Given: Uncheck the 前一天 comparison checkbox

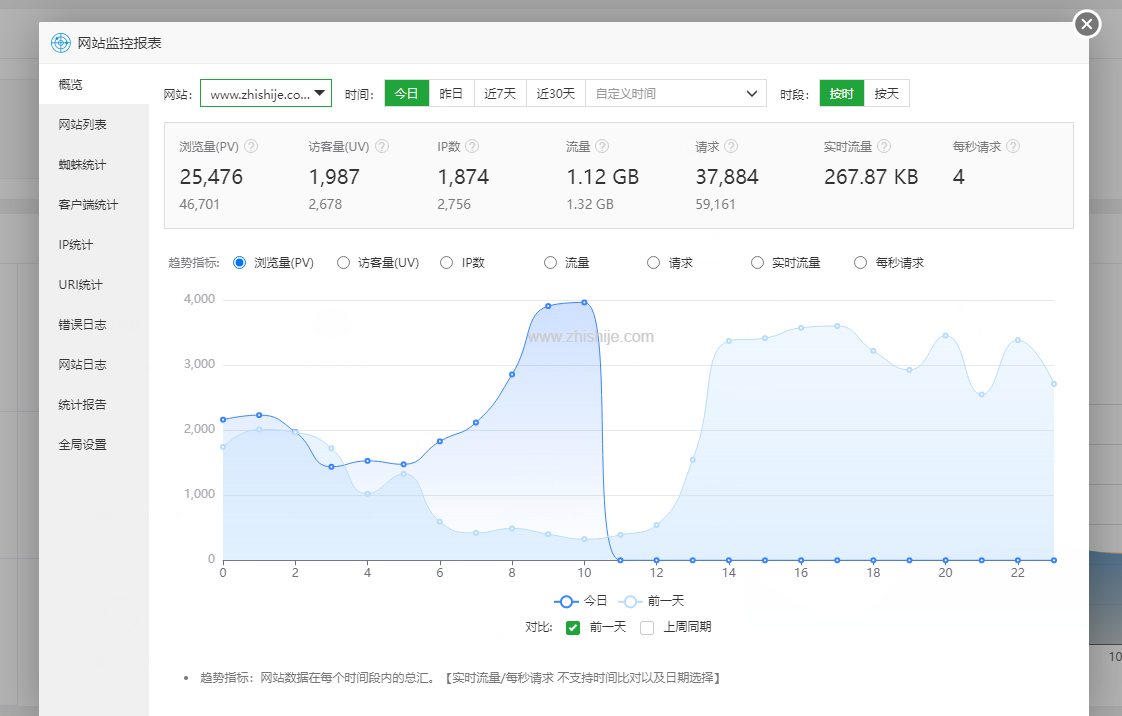Looking at the screenshot, I should coord(572,628).
